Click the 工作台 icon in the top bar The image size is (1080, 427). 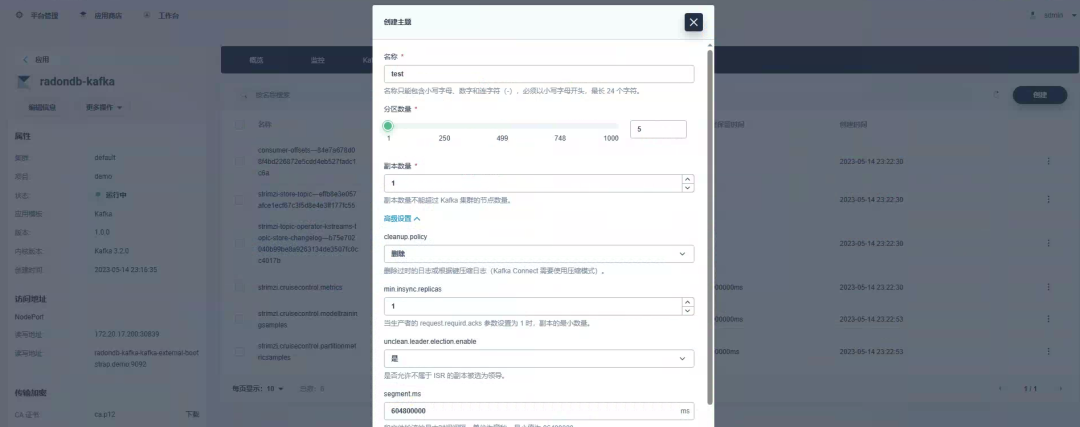(x=147, y=14)
